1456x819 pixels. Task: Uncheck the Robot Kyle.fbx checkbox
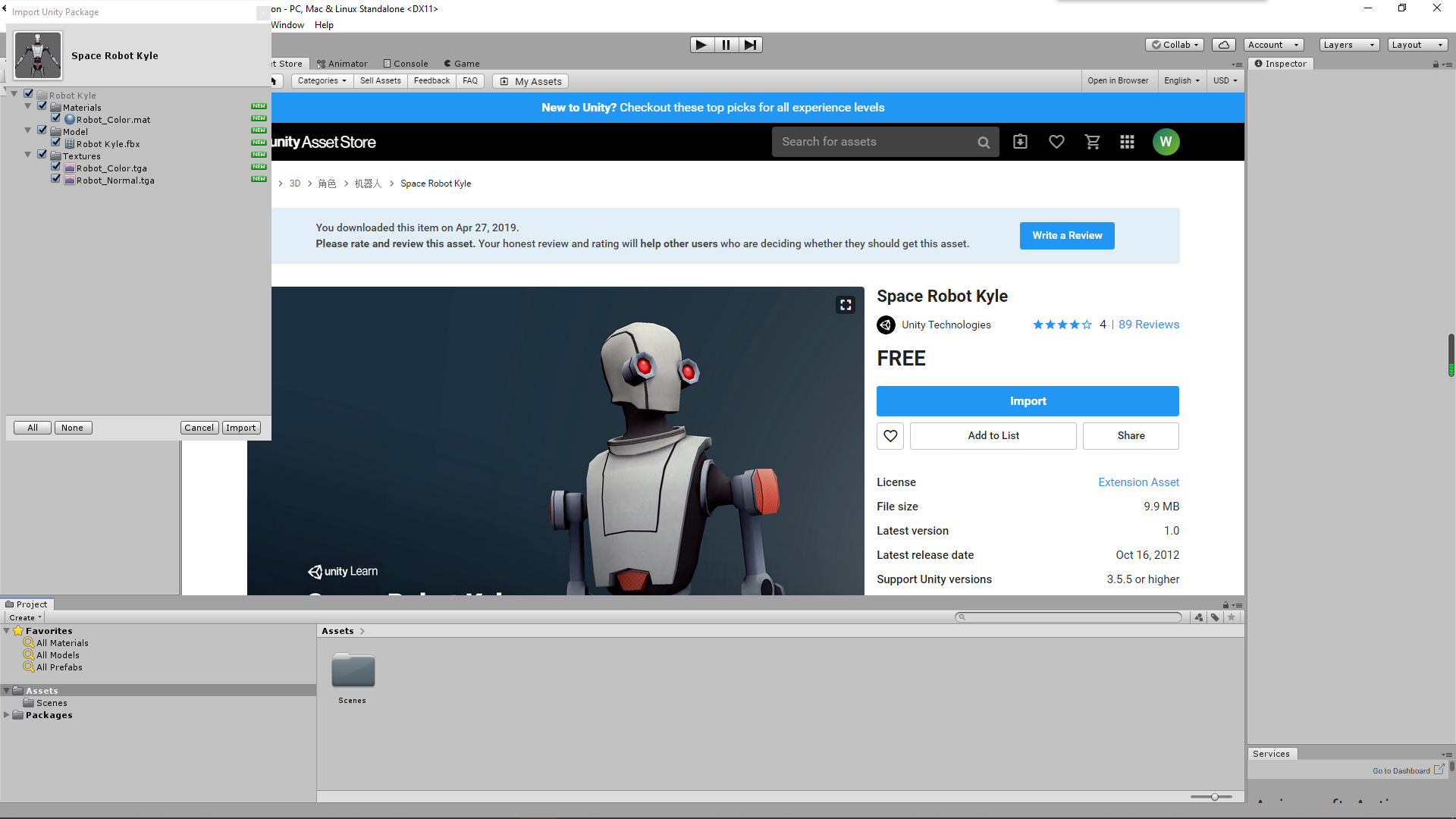(x=56, y=143)
